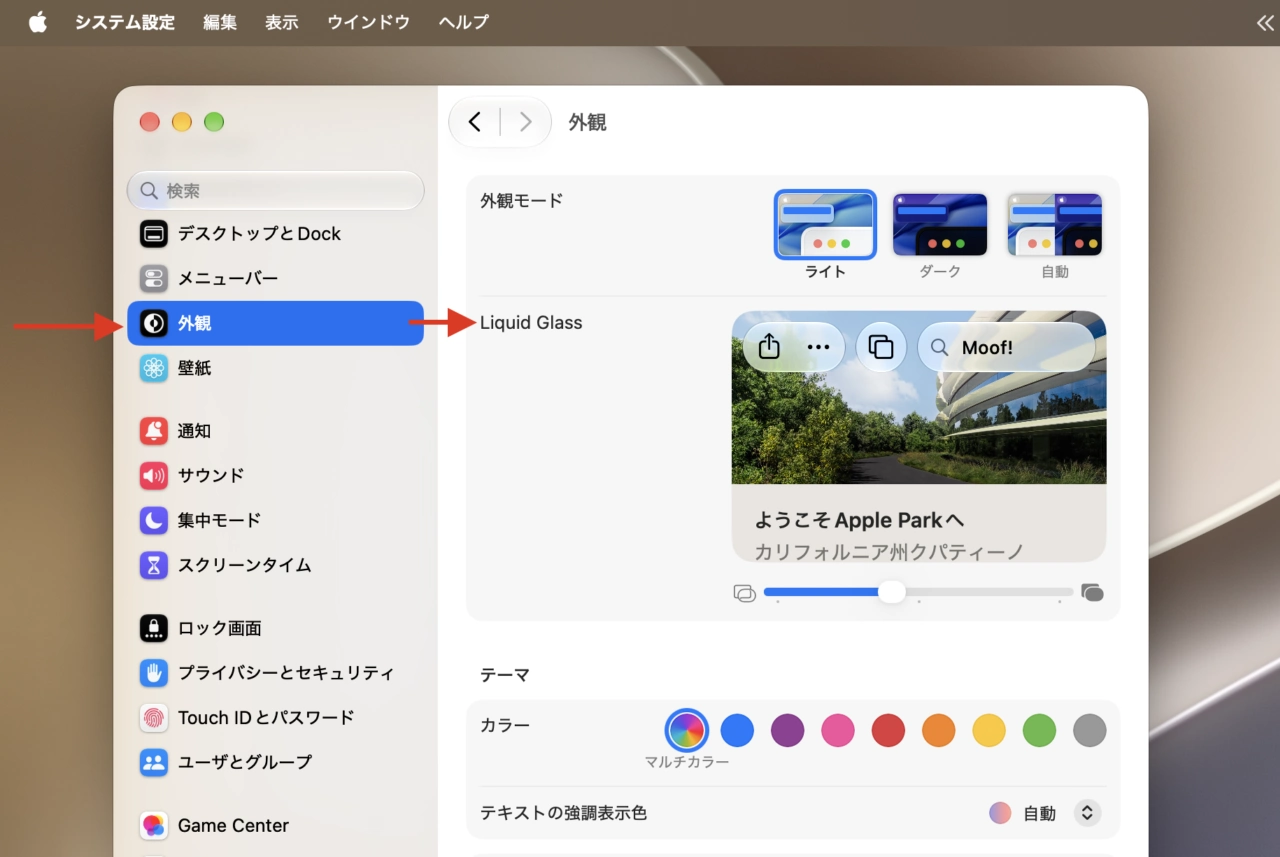This screenshot has width=1280, height=857.
Task: Select the 外観 sidebar icon
Action: click(153, 323)
